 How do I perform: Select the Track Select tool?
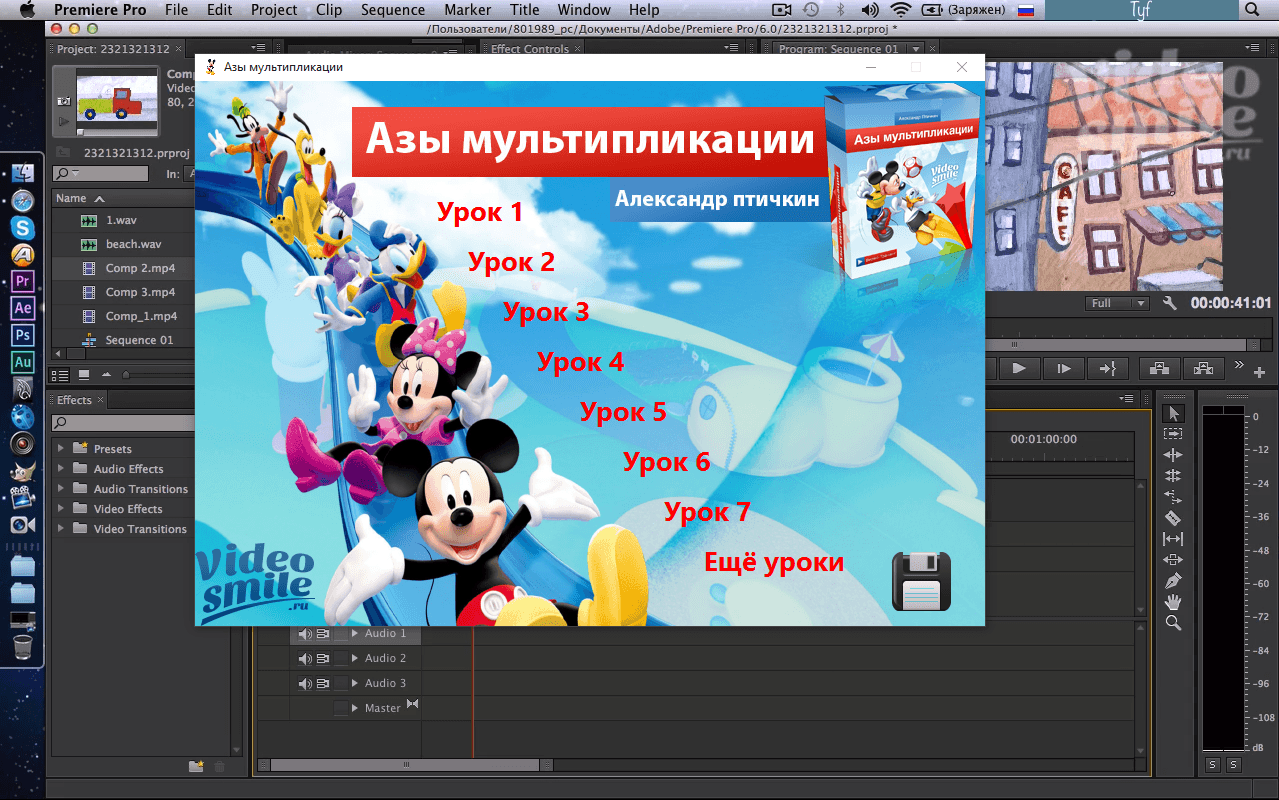pyautogui.click(x=1173, y=434)
